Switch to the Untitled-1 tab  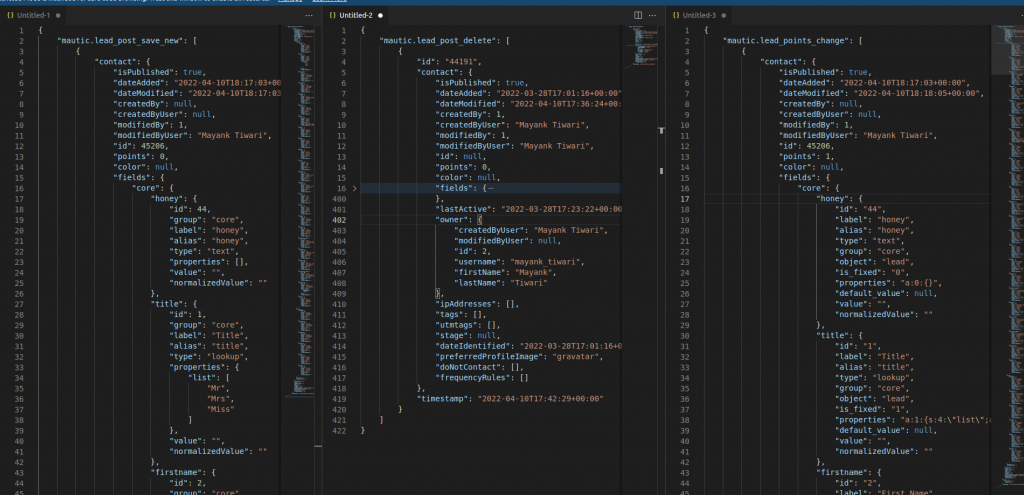click(x=32, y=15)
